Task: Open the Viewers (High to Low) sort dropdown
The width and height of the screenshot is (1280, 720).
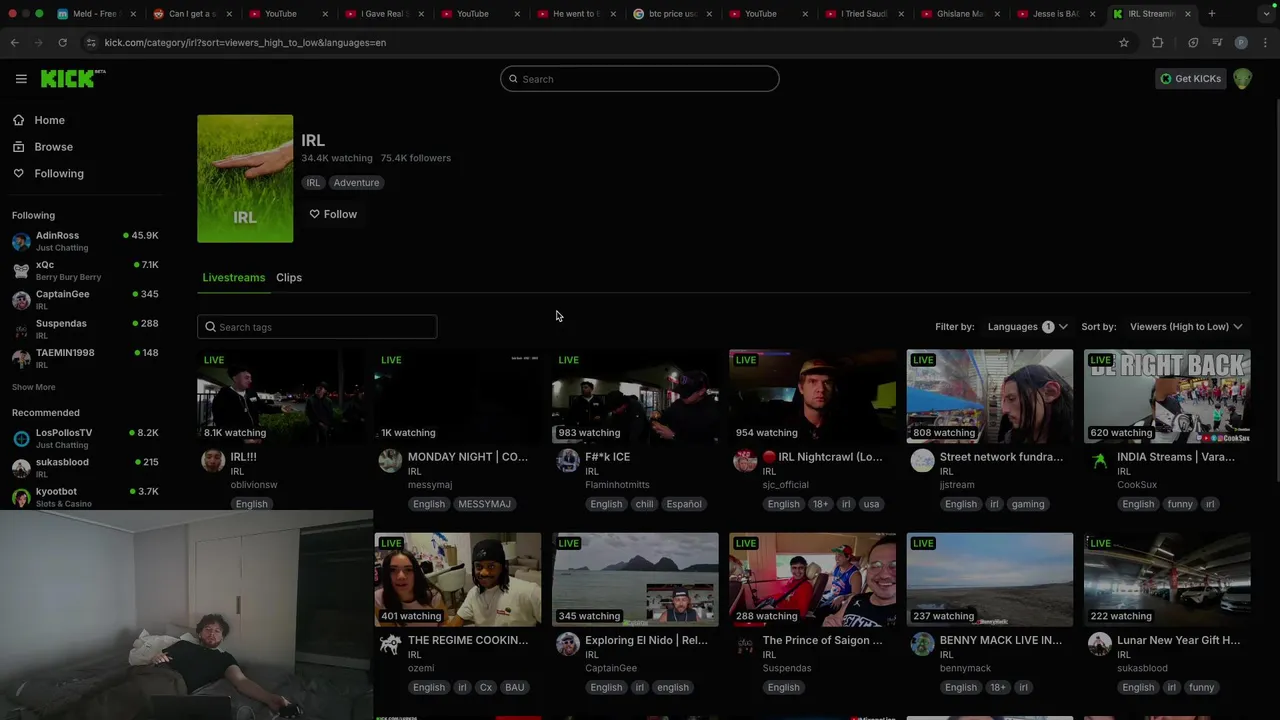Action: [1186, 327]
